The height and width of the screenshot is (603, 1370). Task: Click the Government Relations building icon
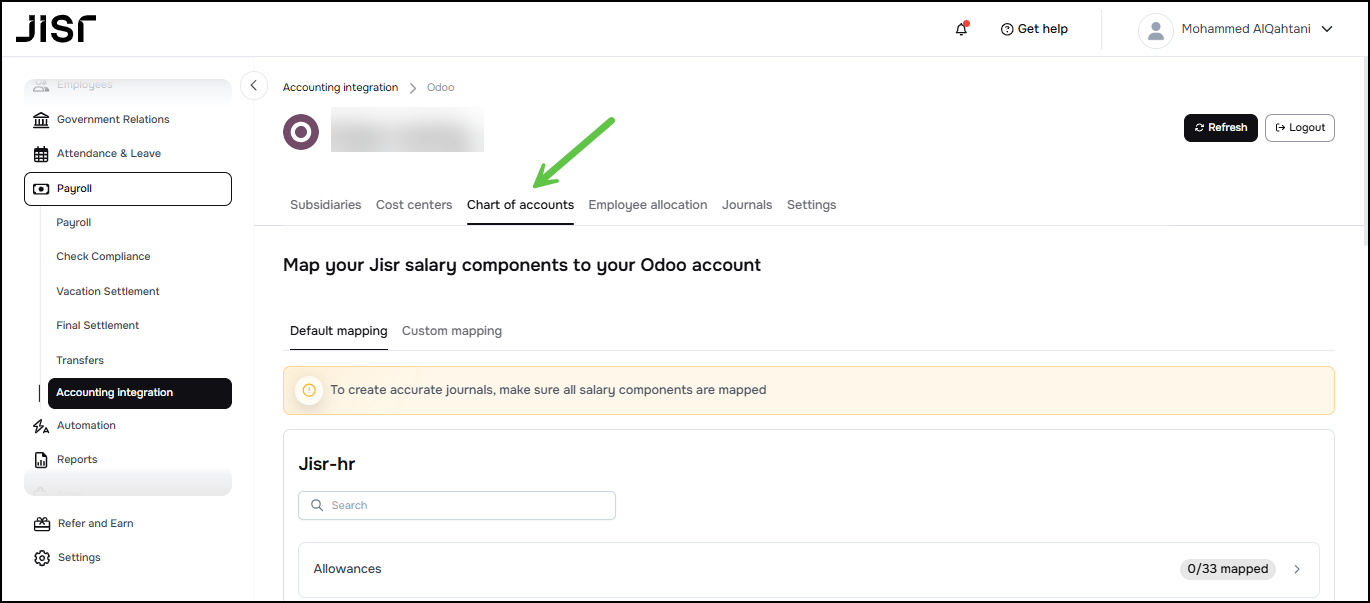click(41, 120)
